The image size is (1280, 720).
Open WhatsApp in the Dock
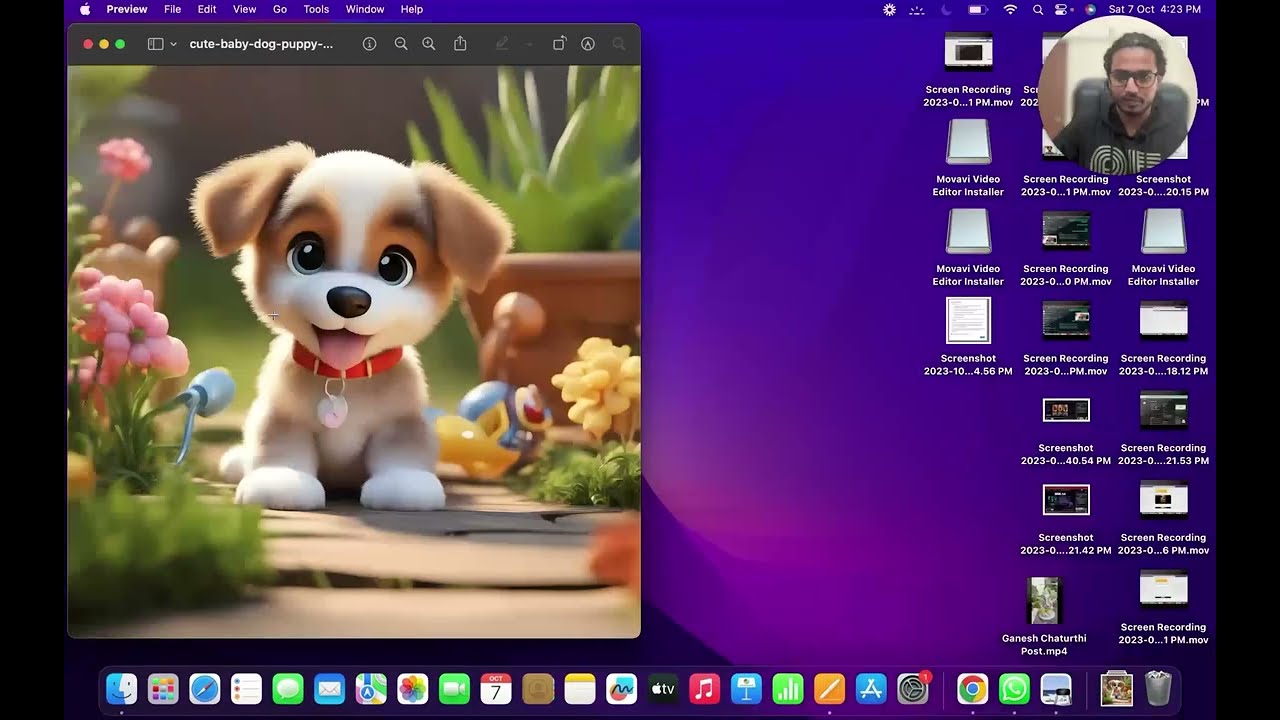[1014, 688]
